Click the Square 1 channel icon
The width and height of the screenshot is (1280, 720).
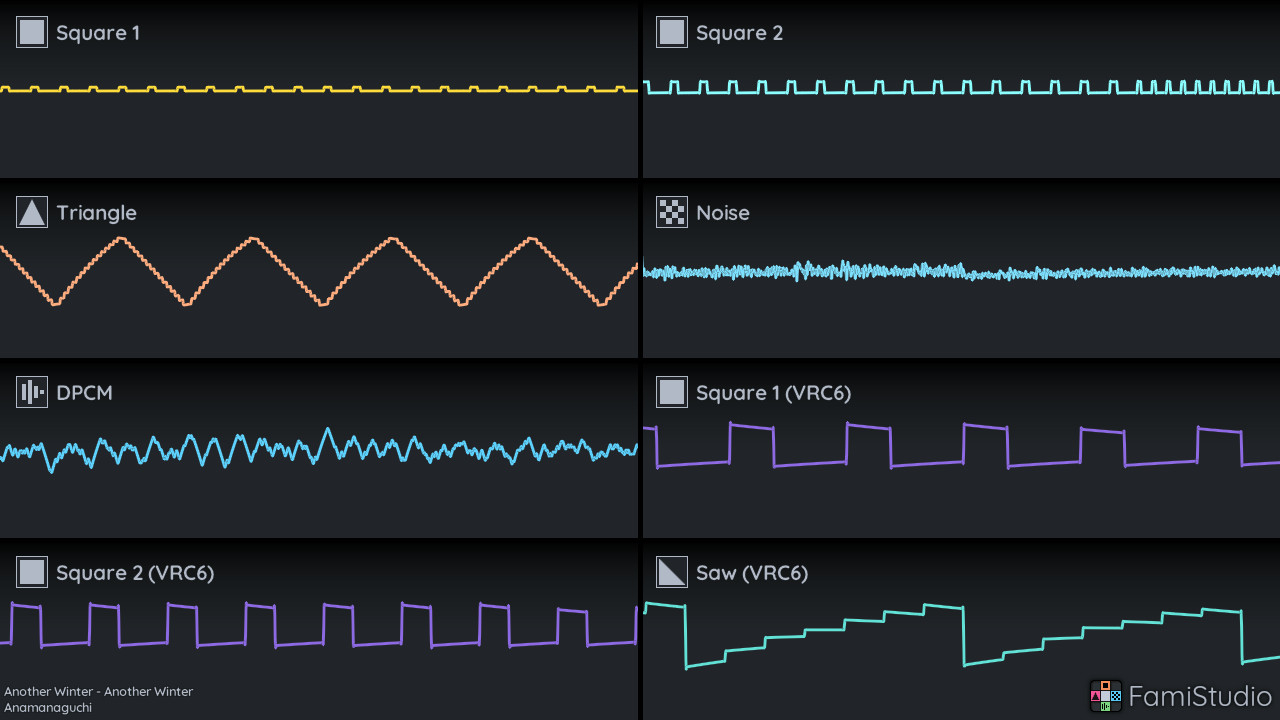coord(32,32)
